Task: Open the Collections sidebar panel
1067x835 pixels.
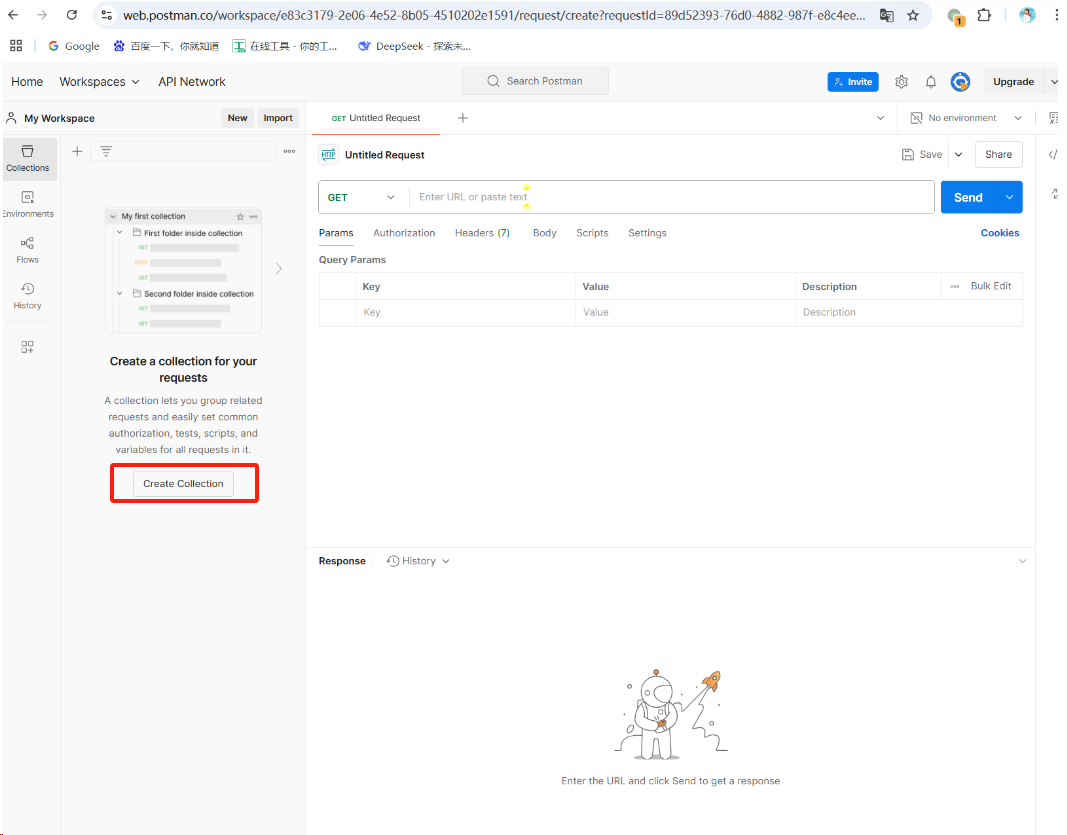Action: 28,159
